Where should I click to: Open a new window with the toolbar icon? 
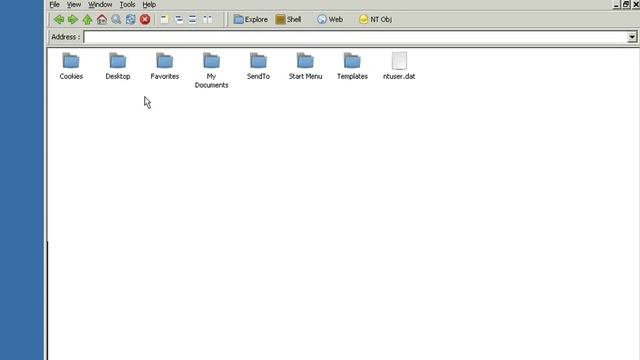click(x=164, y=19)
